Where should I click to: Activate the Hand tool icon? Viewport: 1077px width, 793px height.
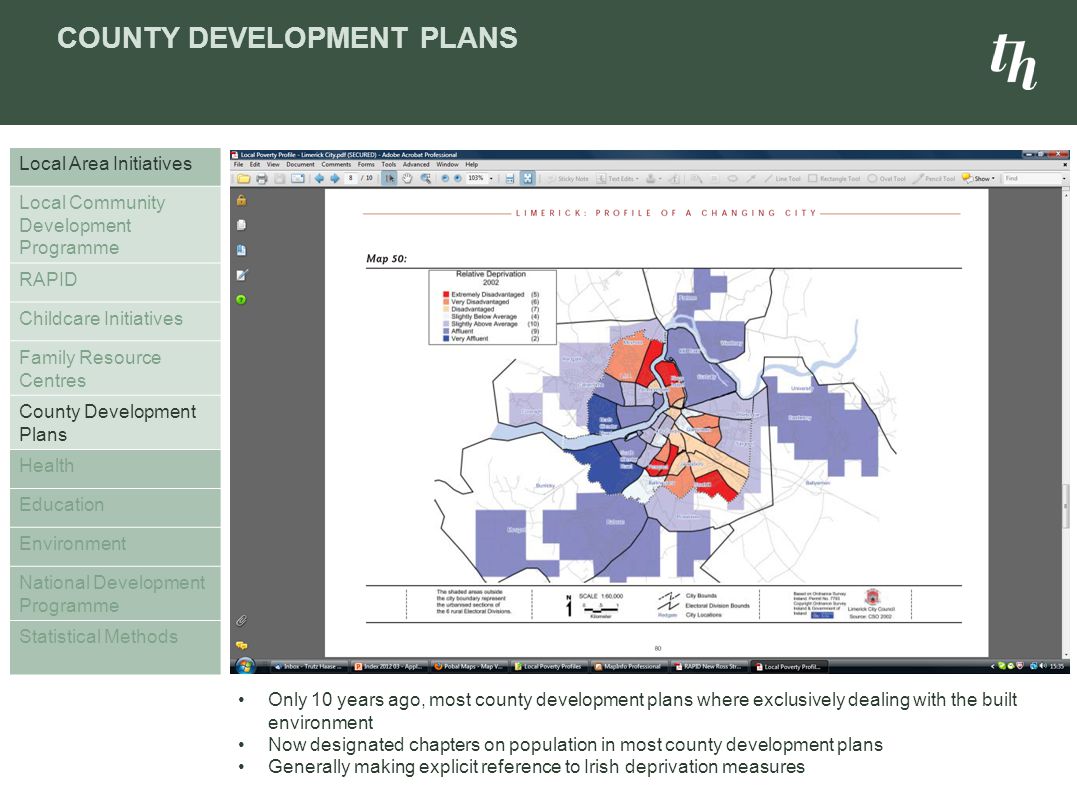407,179
